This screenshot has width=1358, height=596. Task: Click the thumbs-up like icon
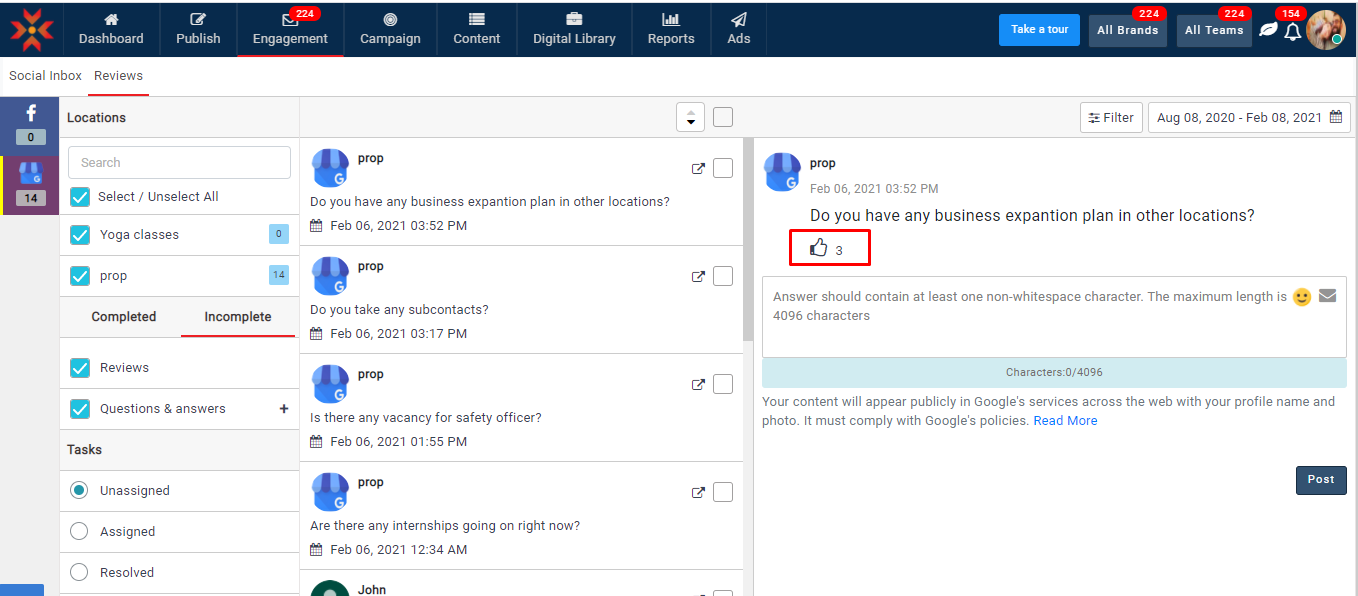coord(818,248)
